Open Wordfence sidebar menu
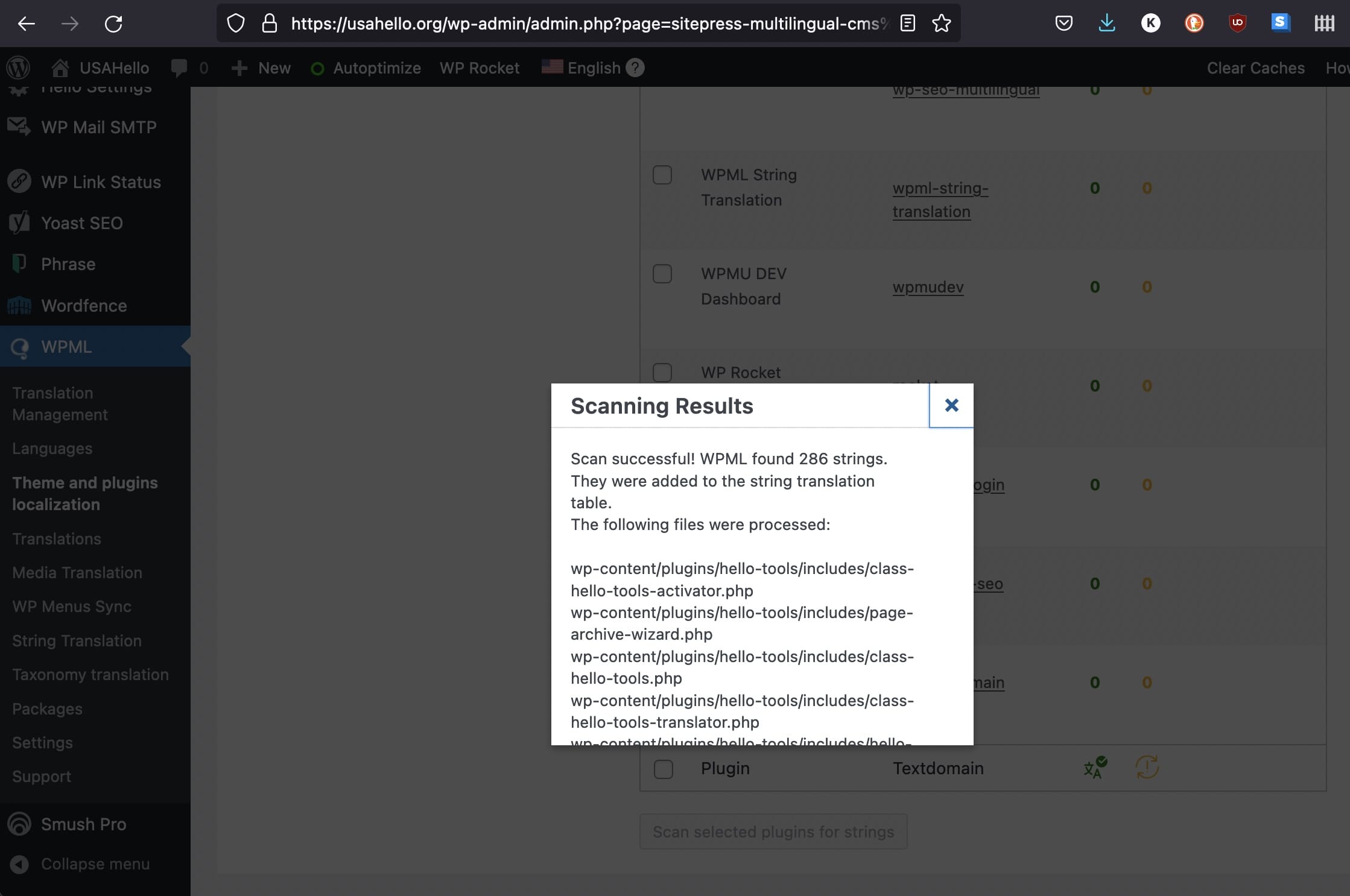Image resolution: width=1350 pixels, height=896 pixels. click(x=95, y=306)
